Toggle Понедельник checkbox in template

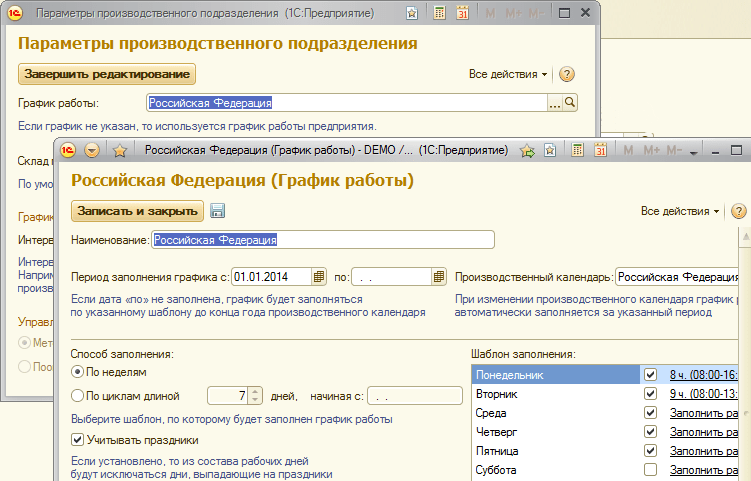click(x=650, y=375)
